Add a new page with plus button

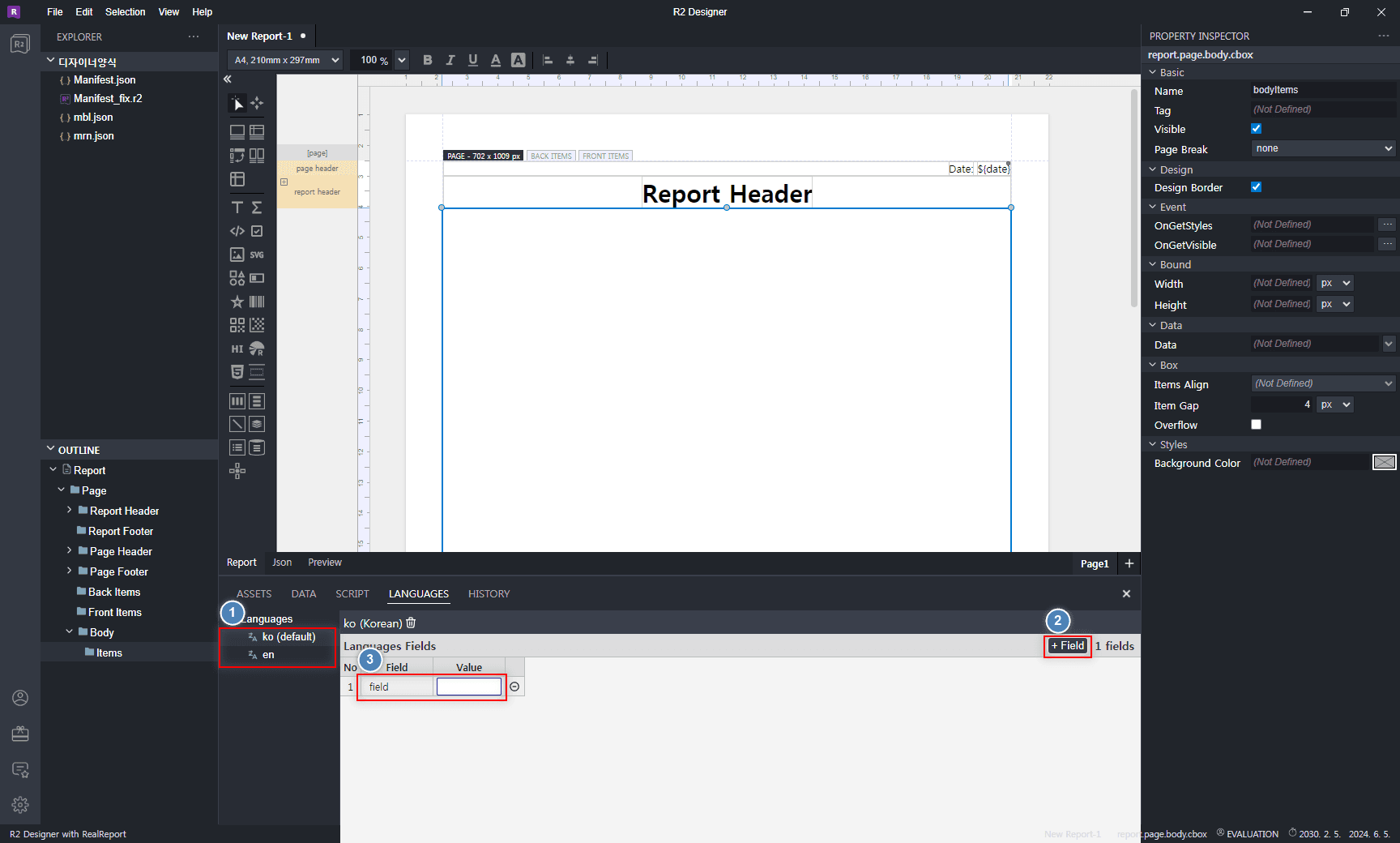(1129, 563)
